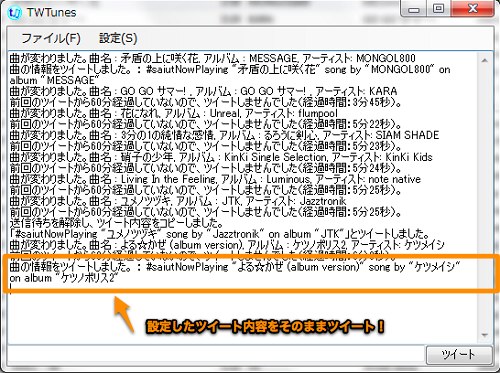
Task: Open the ファイル(F) menu
Action: click(x=51, y=38)
